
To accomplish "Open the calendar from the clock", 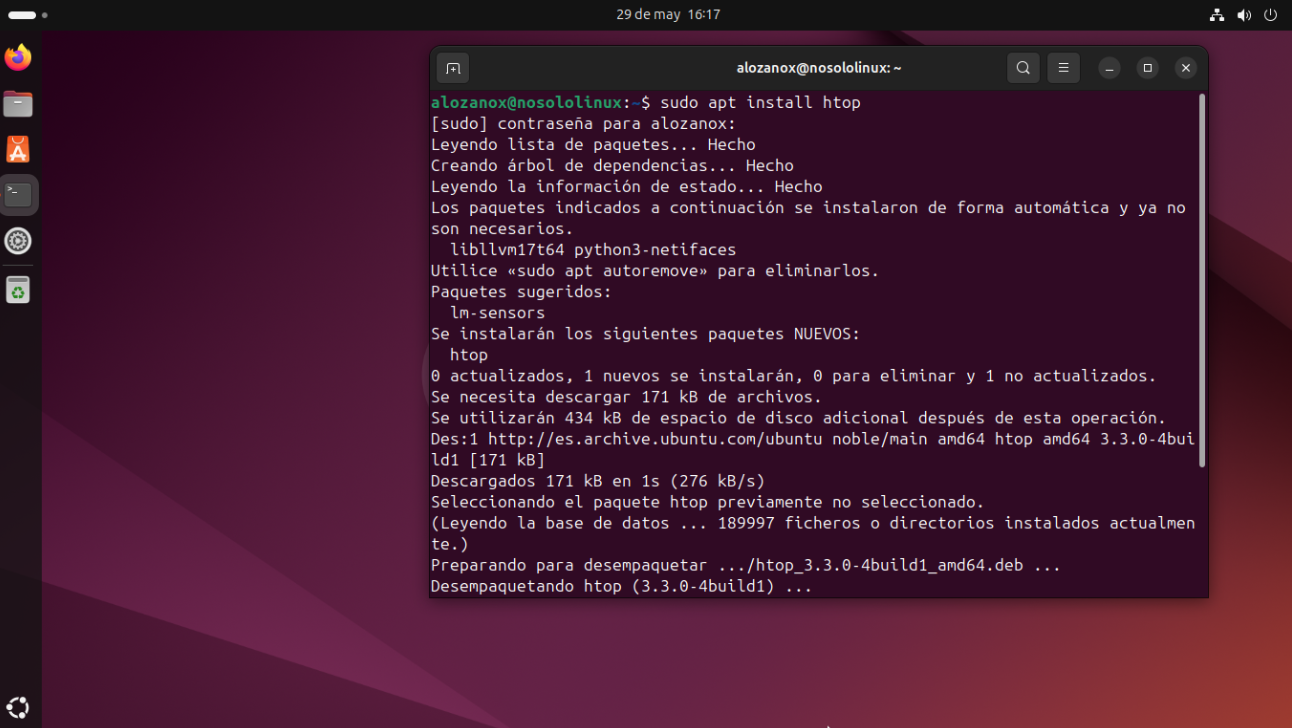I will (x=668, y=15).
